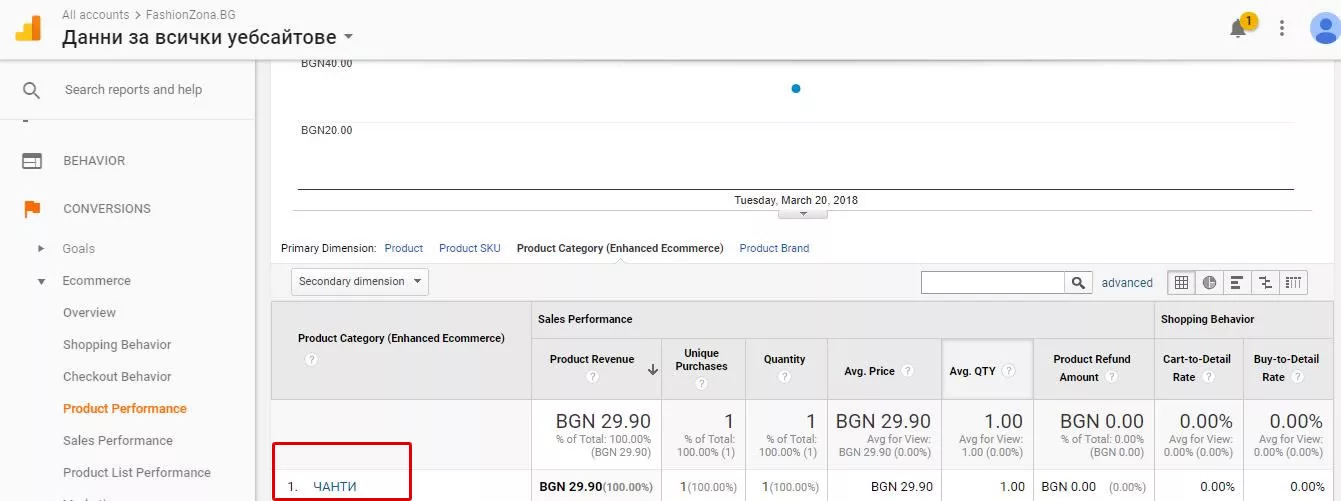Click help icon for Cart-to-Detail Rate
Screen dimensions: 1341x501
pyautogui.click(x=1208, y=377)
